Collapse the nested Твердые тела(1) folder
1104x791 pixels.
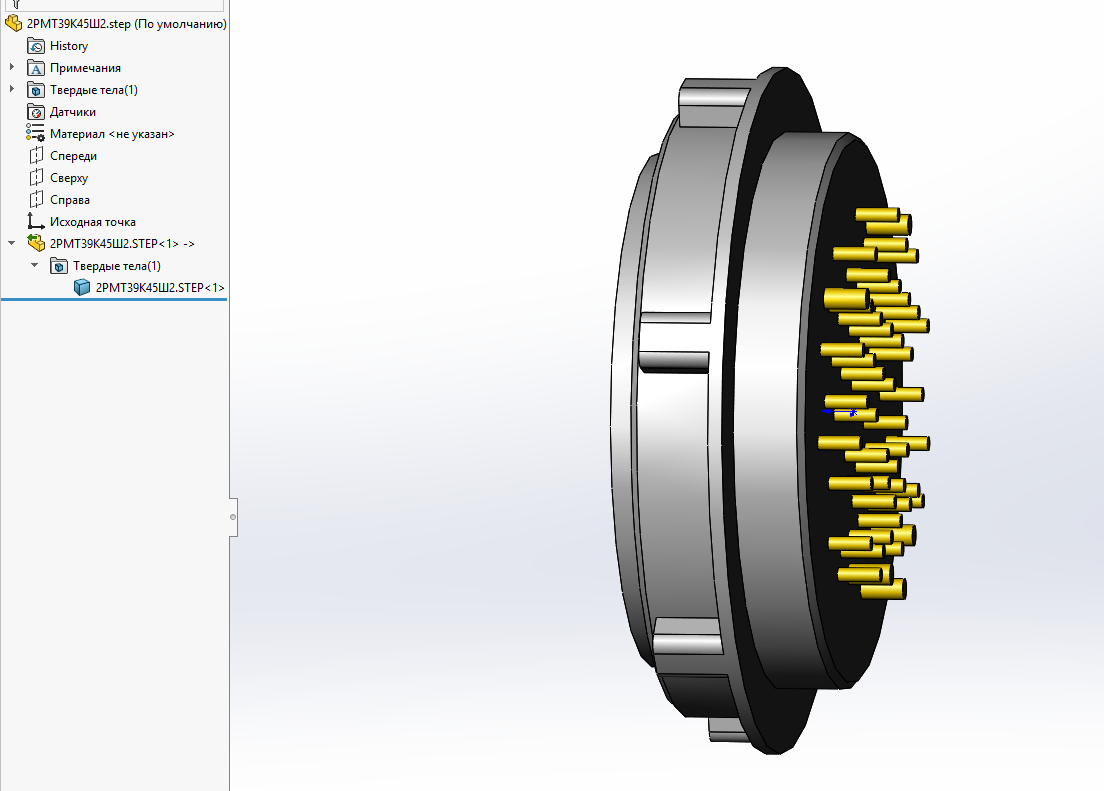pyautogui.click(x=35, y=266)
